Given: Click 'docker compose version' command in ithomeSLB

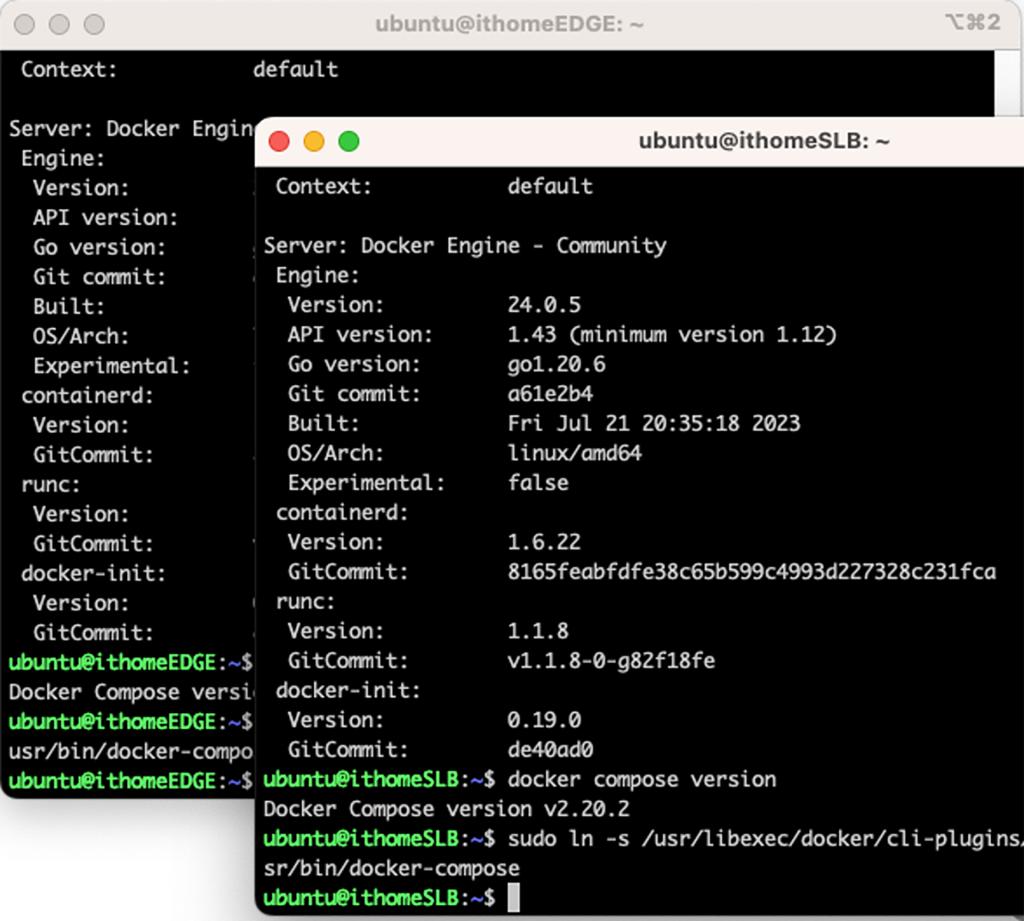Looking at the screenshot, I should 642,779.
